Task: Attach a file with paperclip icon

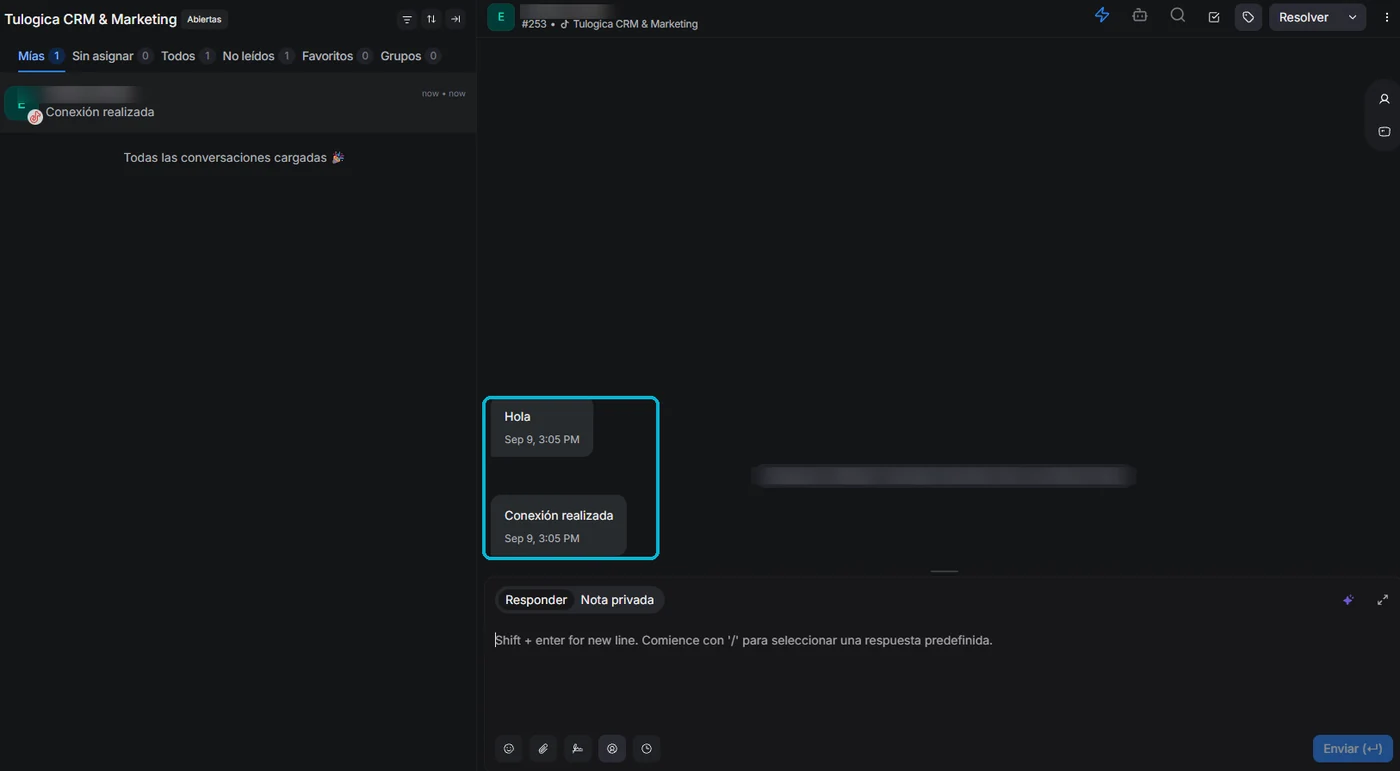Action: (x=543, y=748)
